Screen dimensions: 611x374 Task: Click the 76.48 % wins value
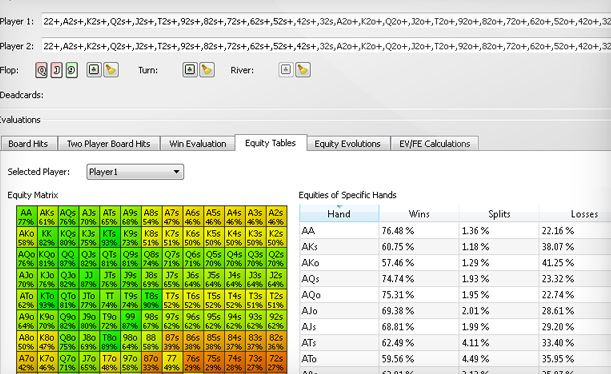click(397, 231)
